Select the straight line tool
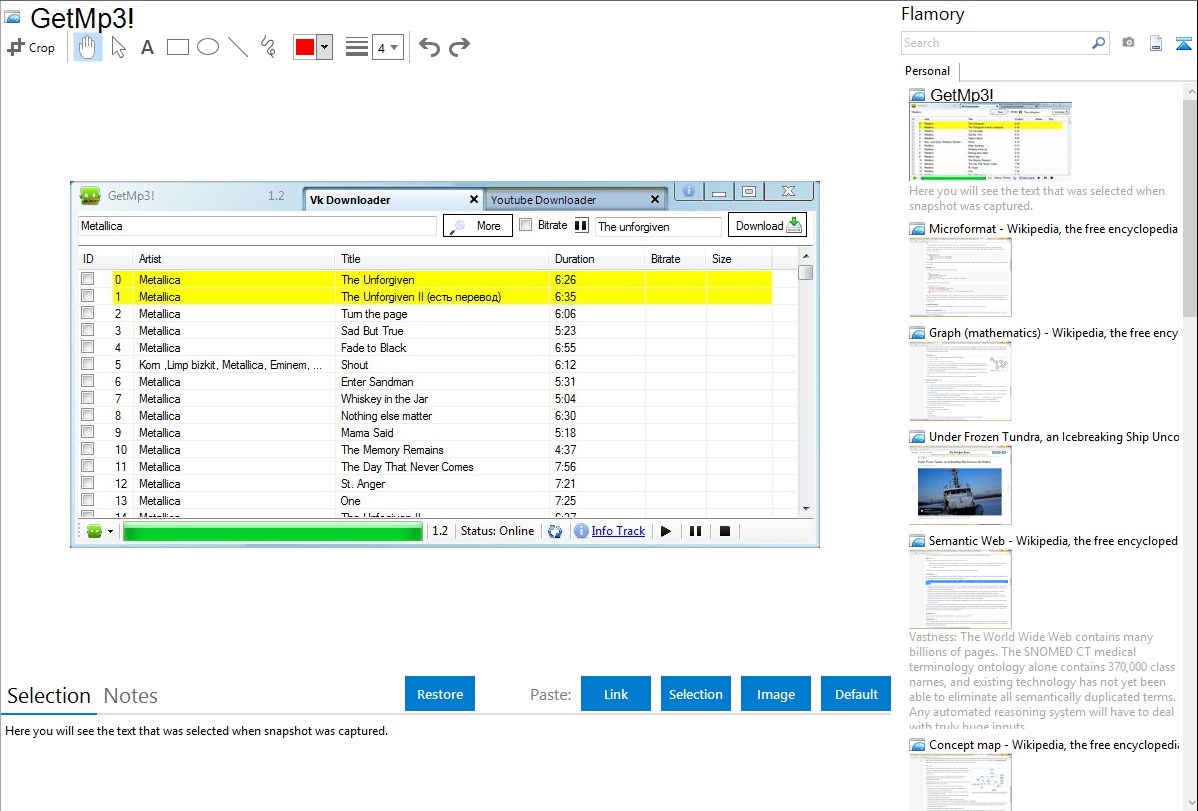1198x811 pixels. pos(238,47)
